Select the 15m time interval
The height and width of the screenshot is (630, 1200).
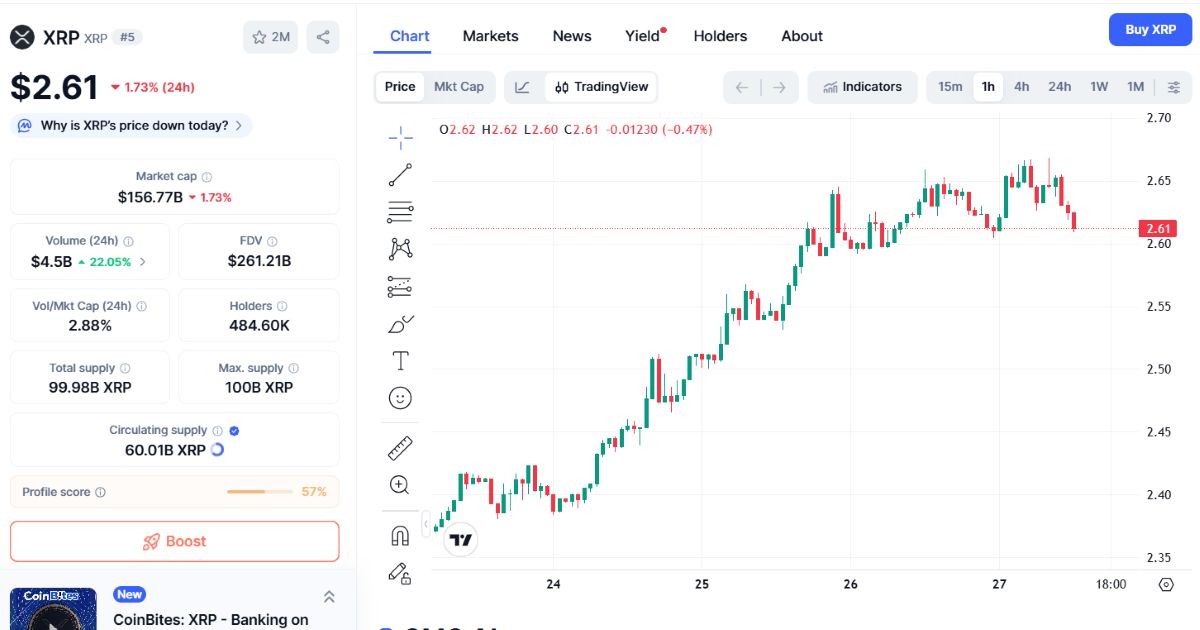[950, 87]
